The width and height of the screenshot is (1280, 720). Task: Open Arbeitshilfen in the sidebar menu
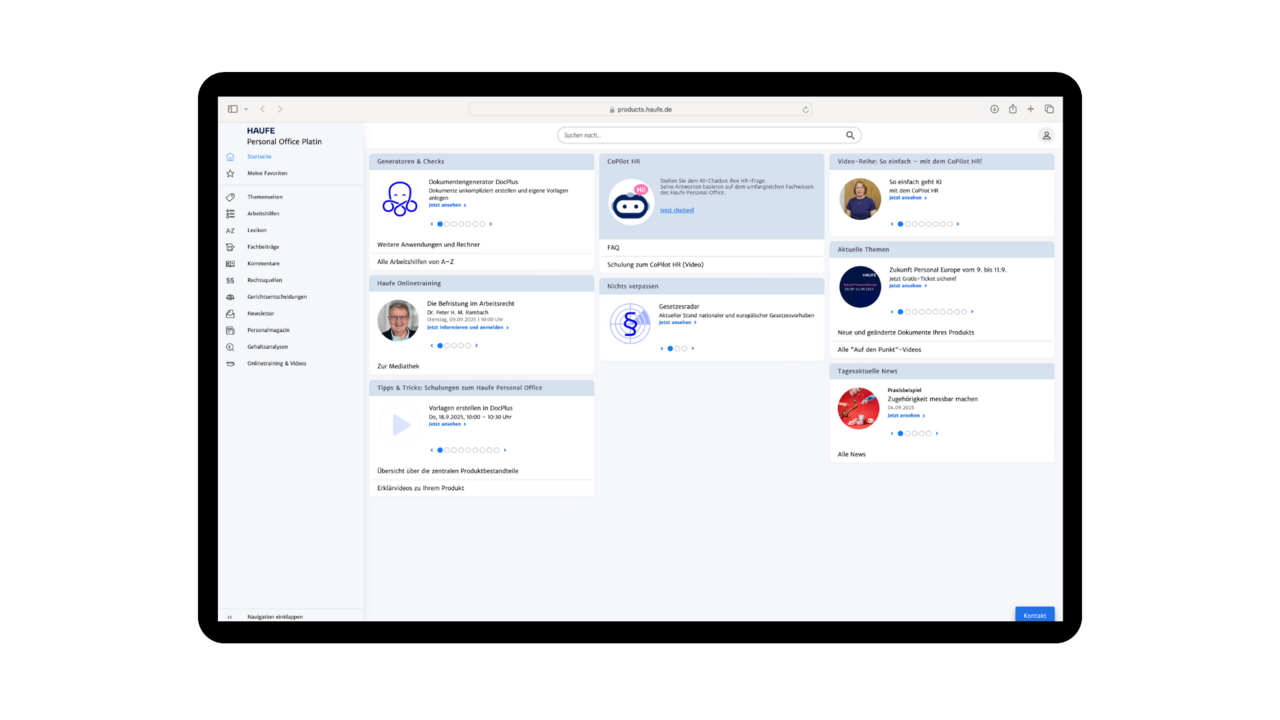coord(263,214)
